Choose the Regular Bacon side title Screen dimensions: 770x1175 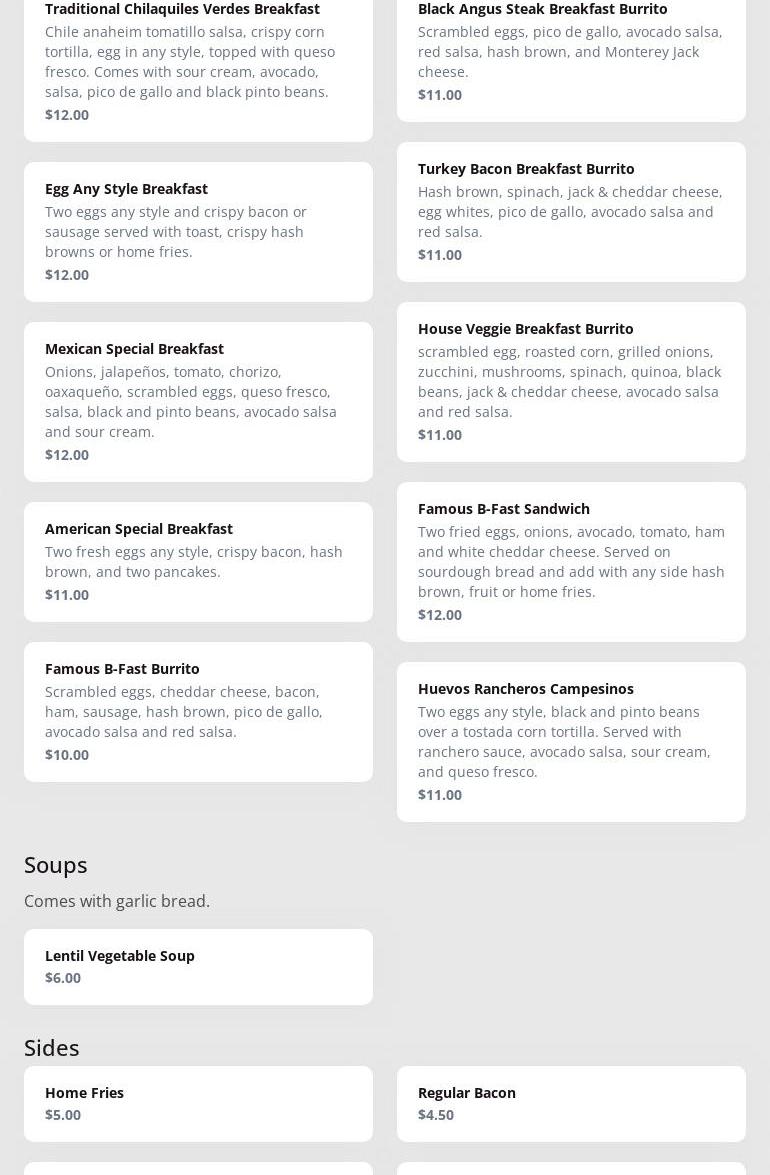[467, 1092]
